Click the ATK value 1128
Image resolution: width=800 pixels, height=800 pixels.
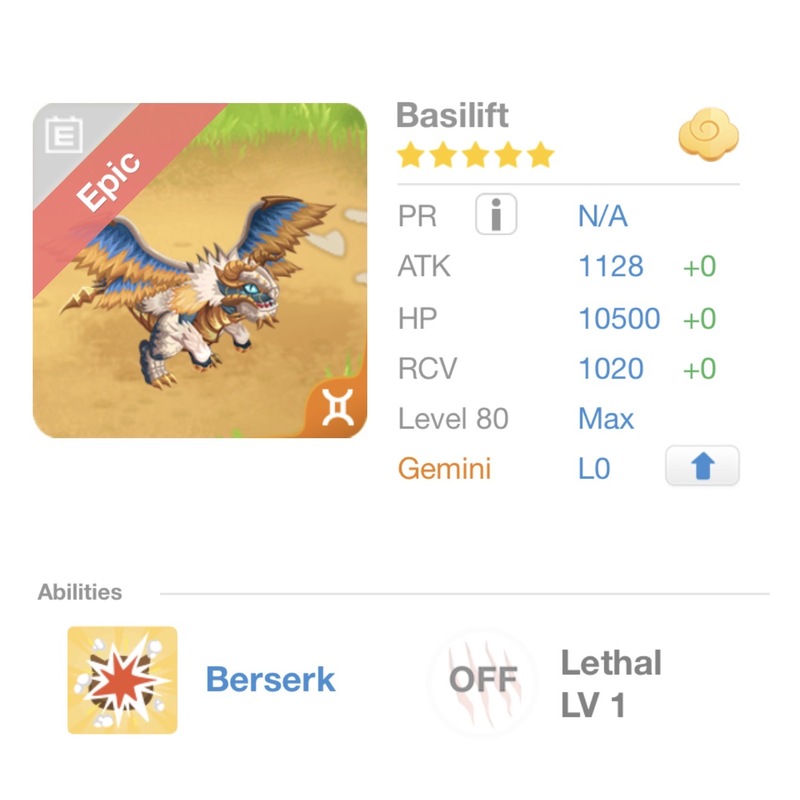(x=611, y=267)
